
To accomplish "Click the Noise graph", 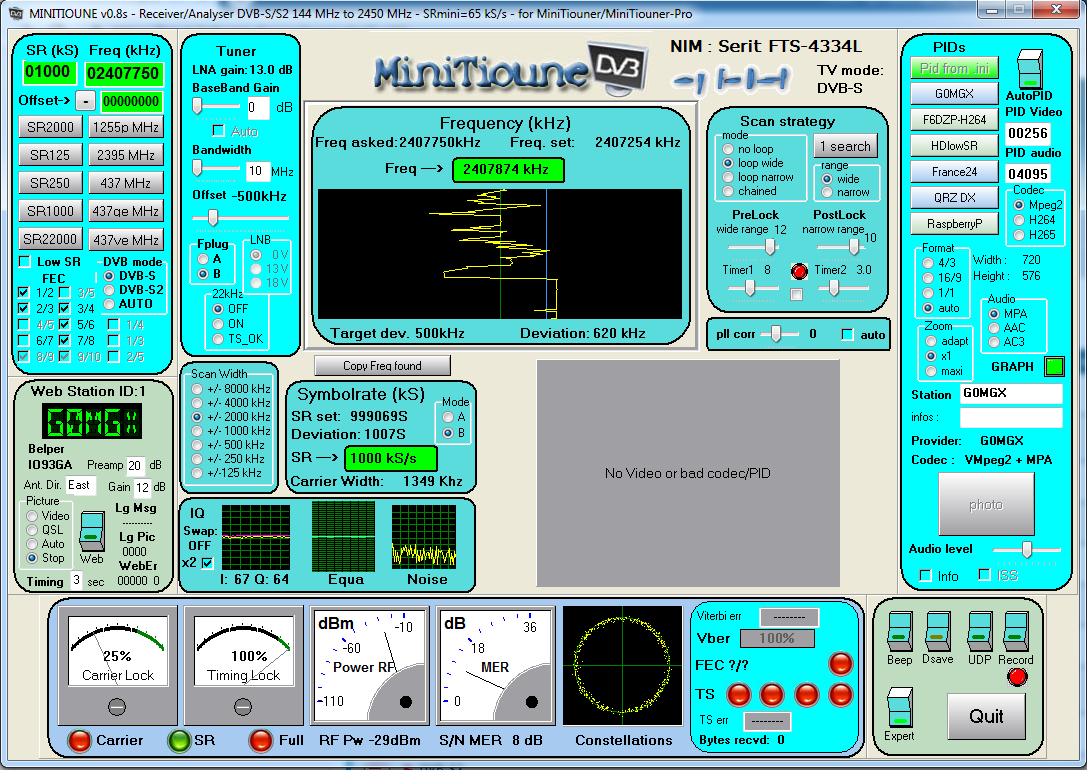I will 424,536.
